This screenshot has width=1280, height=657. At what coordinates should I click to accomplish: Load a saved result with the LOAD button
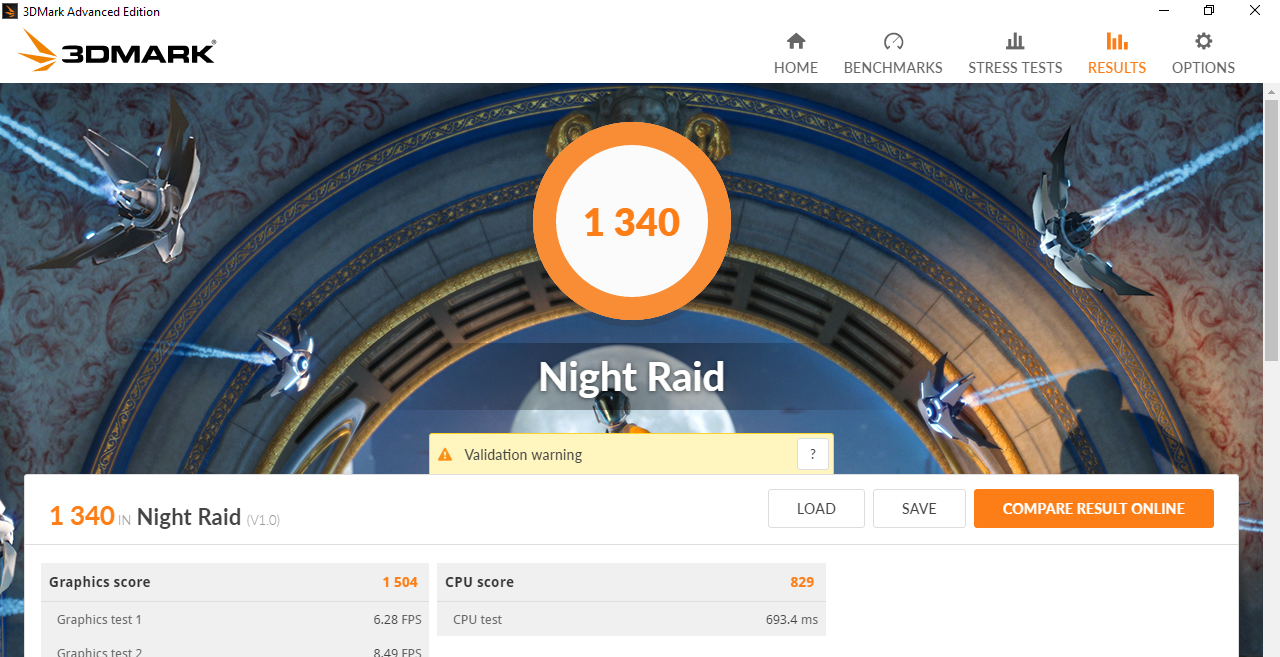(816, 508)
